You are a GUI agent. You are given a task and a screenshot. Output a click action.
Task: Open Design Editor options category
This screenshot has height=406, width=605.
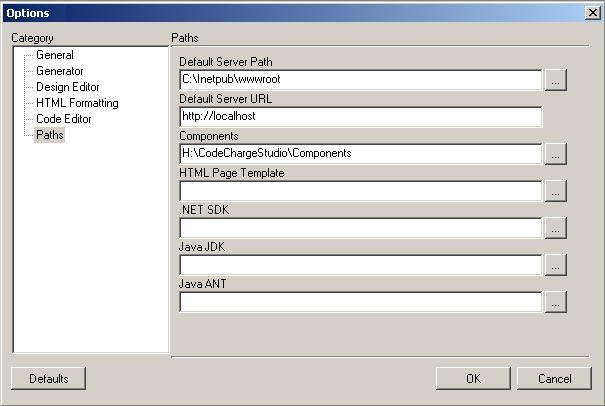point(67,88)
